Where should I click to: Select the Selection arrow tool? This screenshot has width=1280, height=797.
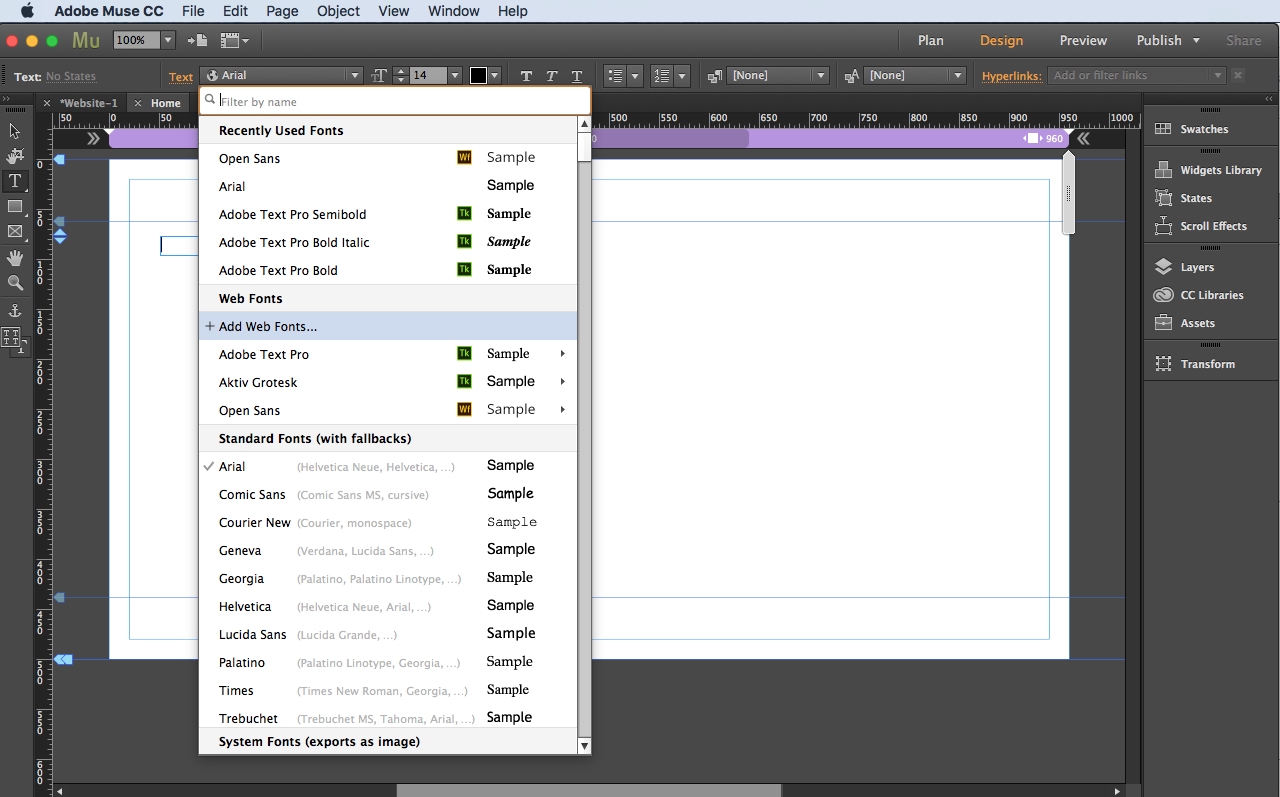coord(15,131)
